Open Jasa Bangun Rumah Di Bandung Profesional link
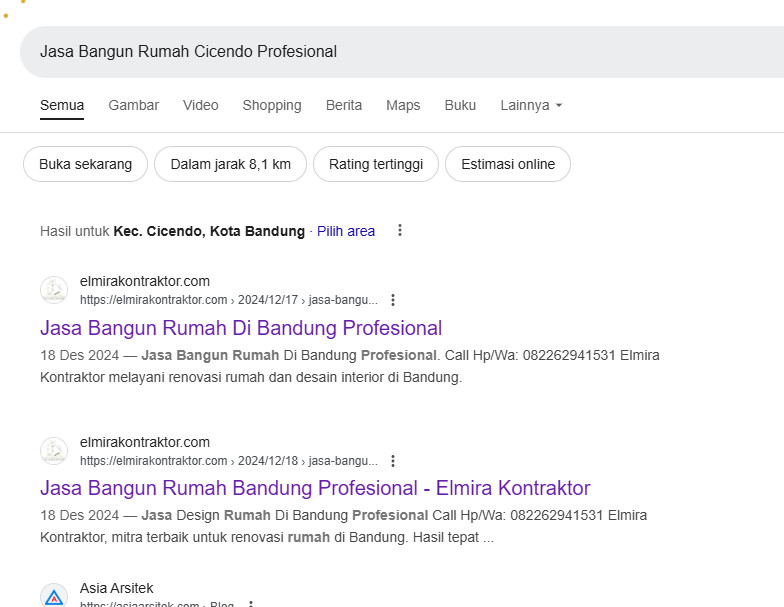Screen dimensions: 784x607 coord(241,328)
